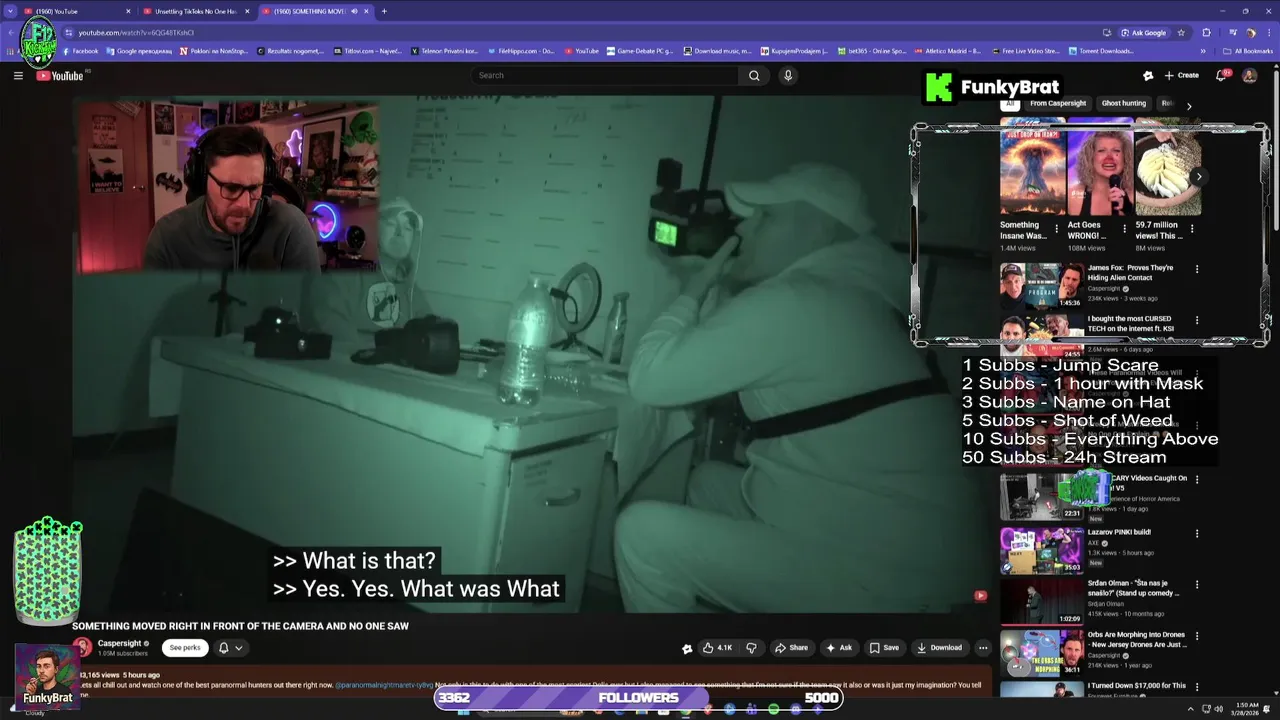Click the YouTube search input field
1280x720 pixels.
(x=606, y=75)
